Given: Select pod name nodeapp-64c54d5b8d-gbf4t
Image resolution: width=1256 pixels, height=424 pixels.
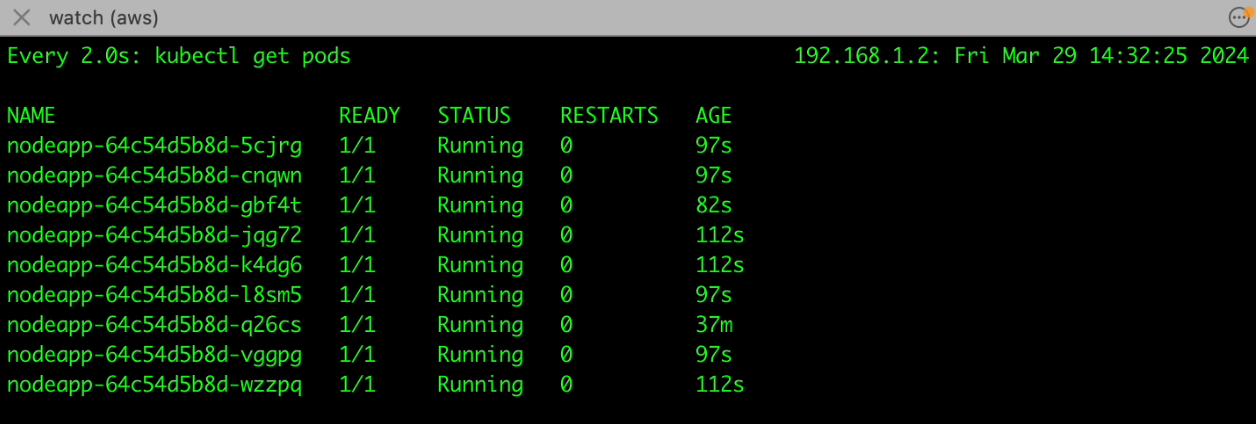Looking at the screenshot, I should pyautogui.click(x=154, y=206).
